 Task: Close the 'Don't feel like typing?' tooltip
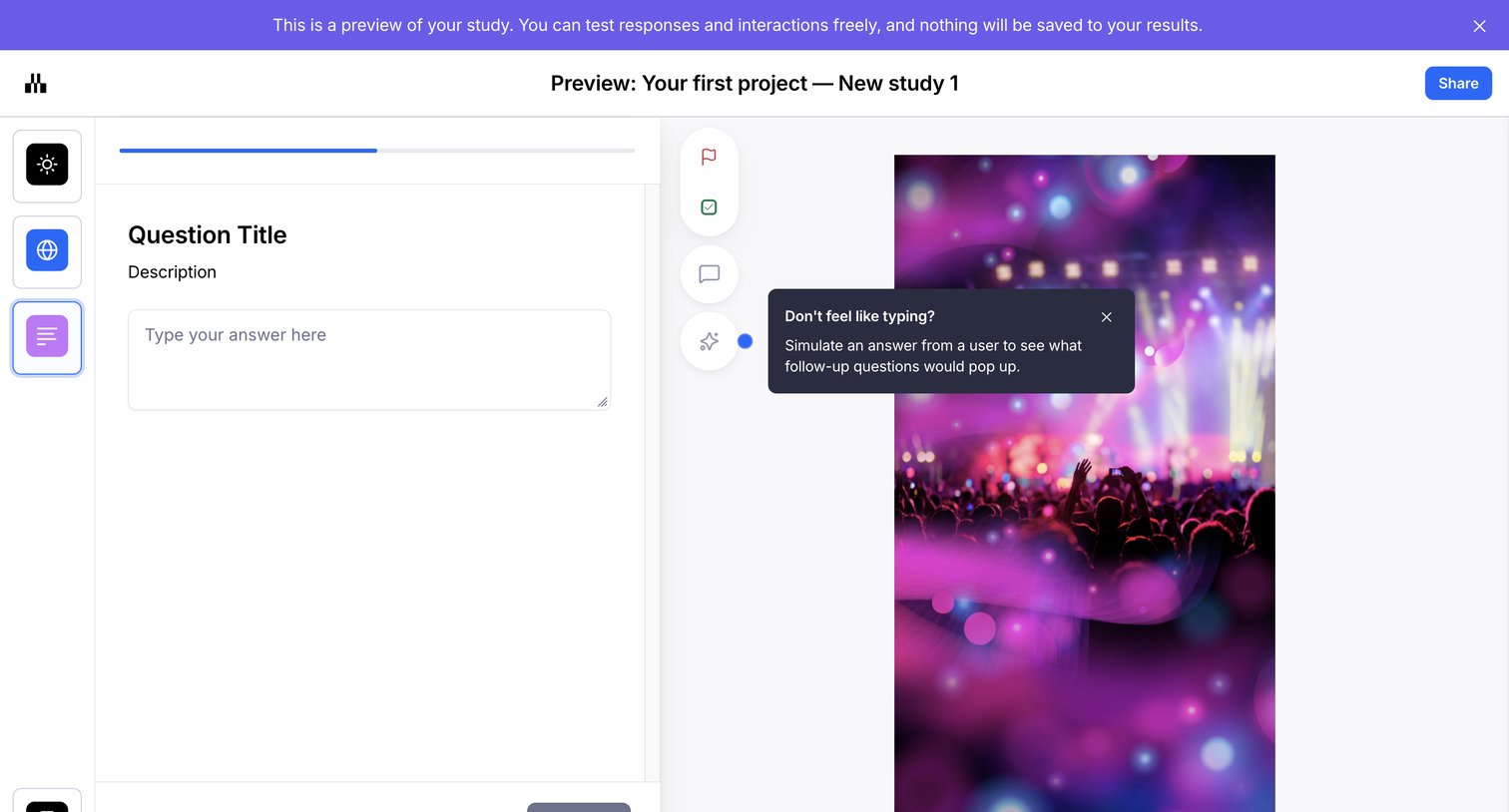pyautogui.click(x=1106, y=317)
